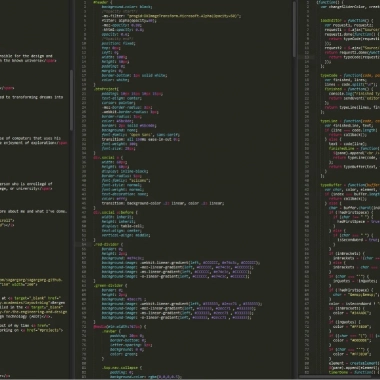
Task: Click the '.green-divider {' selector line
Action: pos(110,286)
